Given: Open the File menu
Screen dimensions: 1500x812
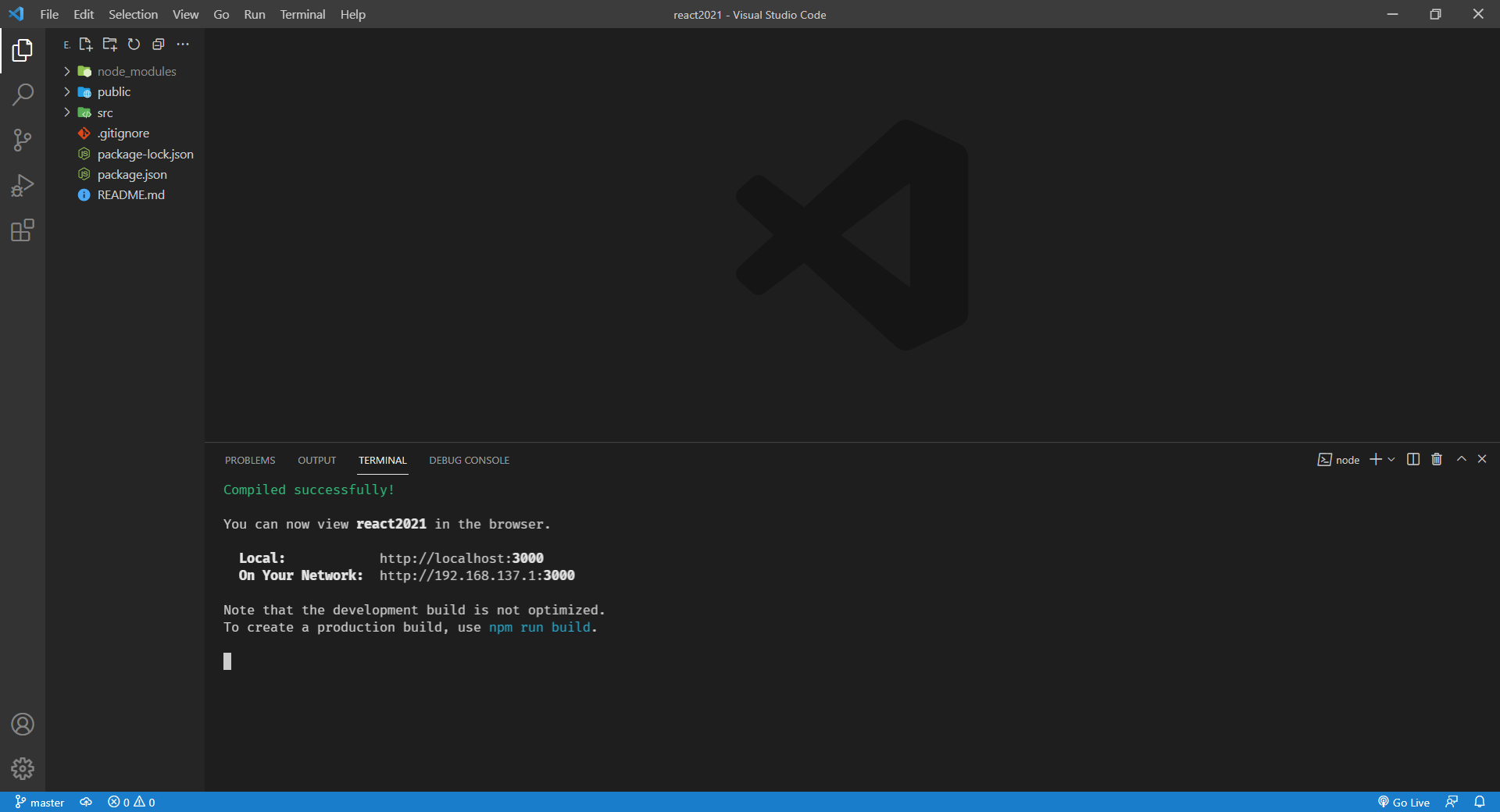Looking at the screenshot, I should pos(49,14).
